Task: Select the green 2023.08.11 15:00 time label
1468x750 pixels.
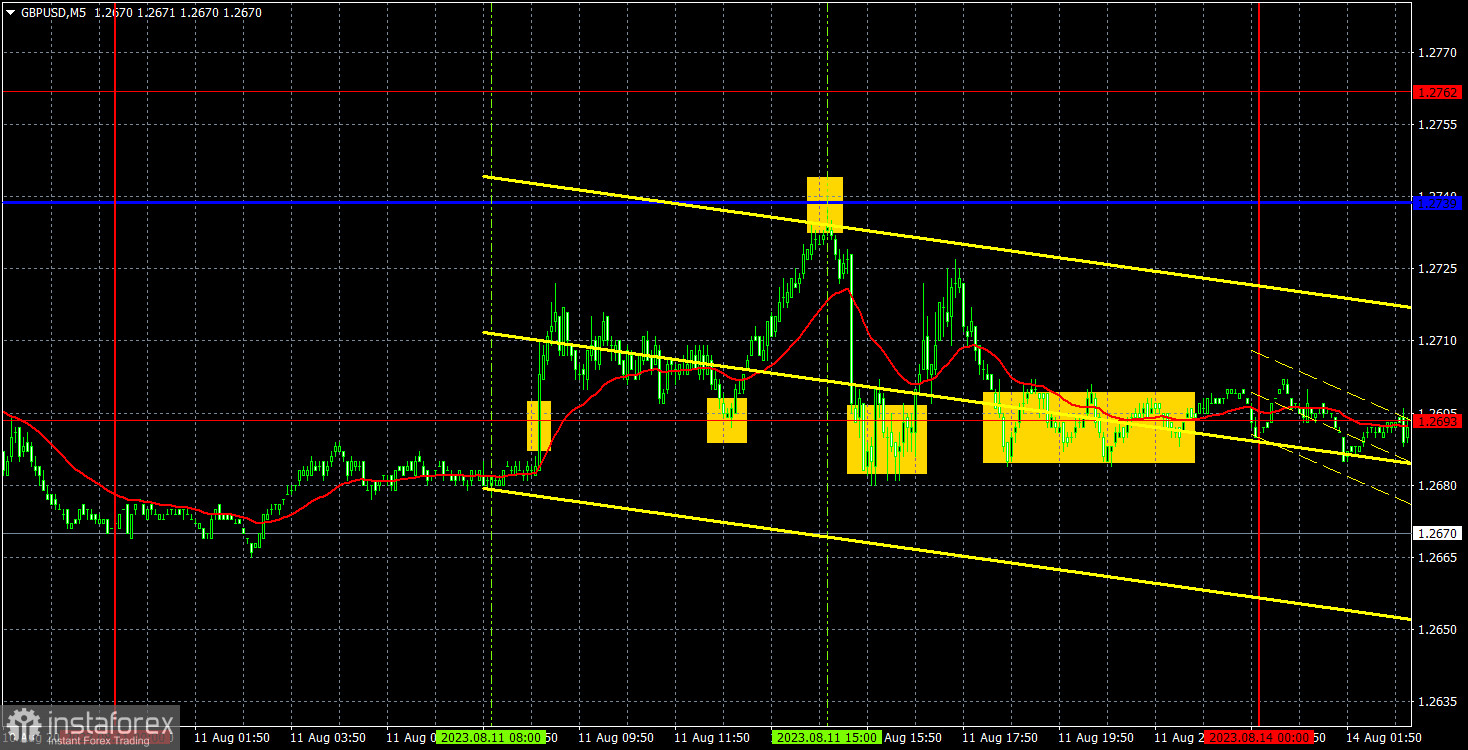Action: click(826, 737)
